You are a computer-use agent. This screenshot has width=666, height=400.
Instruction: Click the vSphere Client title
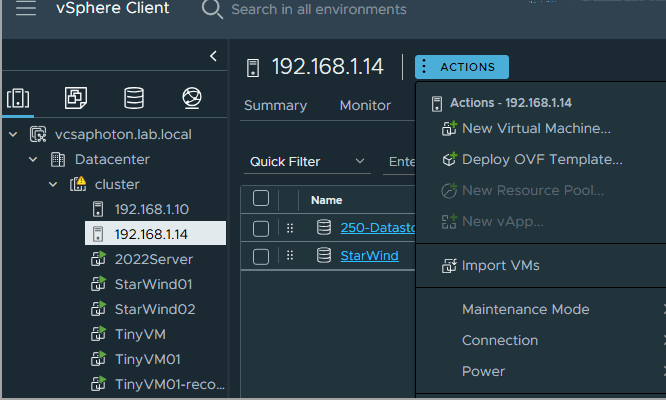pyautogui.click(x=113, y=8)
